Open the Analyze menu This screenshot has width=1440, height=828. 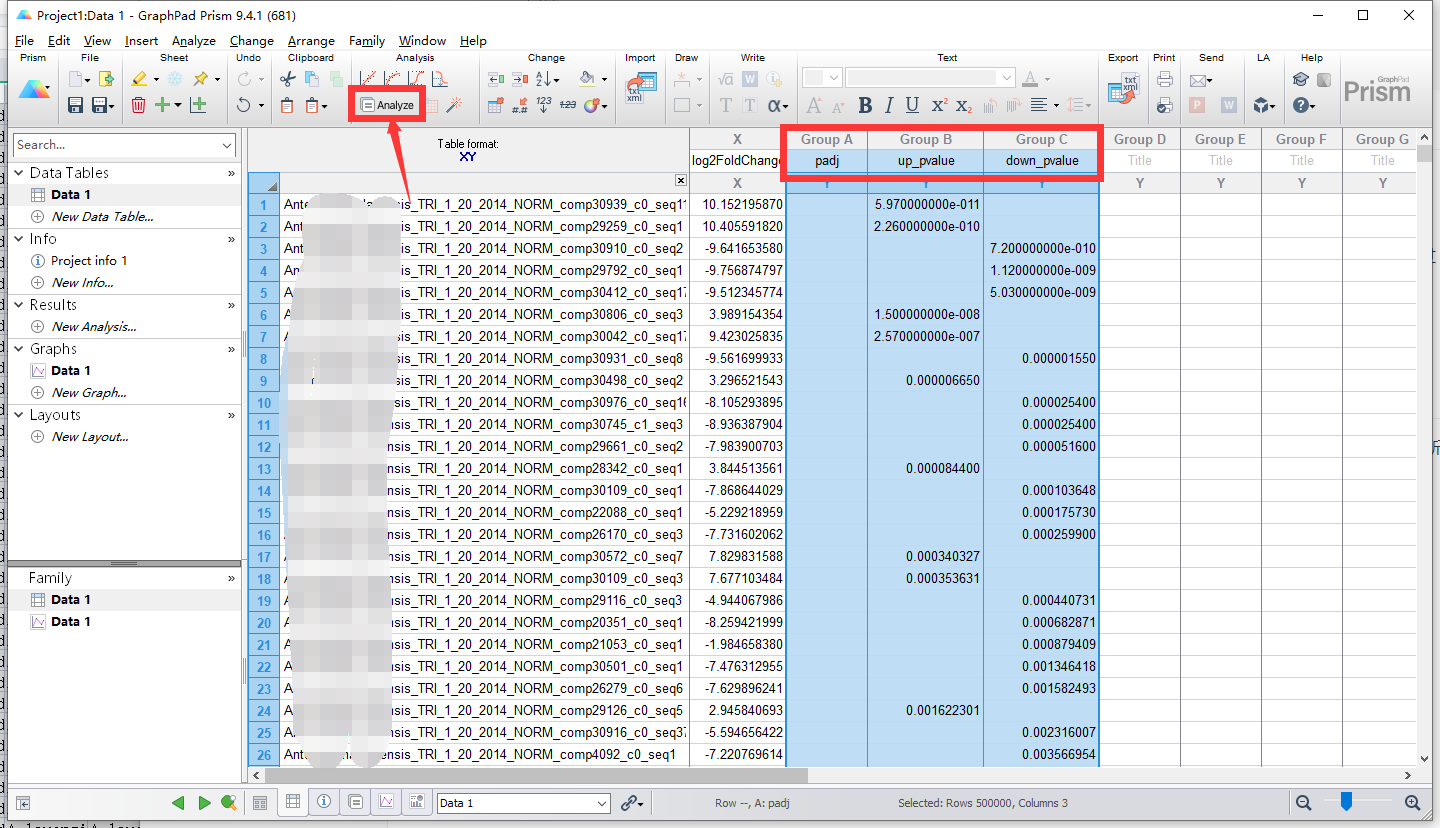pos(193,41)
